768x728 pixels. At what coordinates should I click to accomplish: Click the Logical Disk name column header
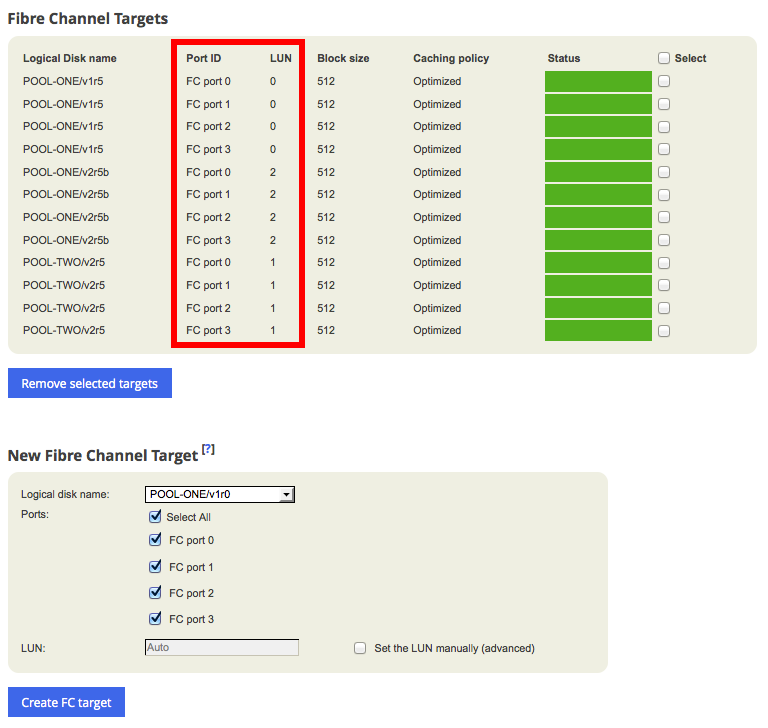point(70,58)
